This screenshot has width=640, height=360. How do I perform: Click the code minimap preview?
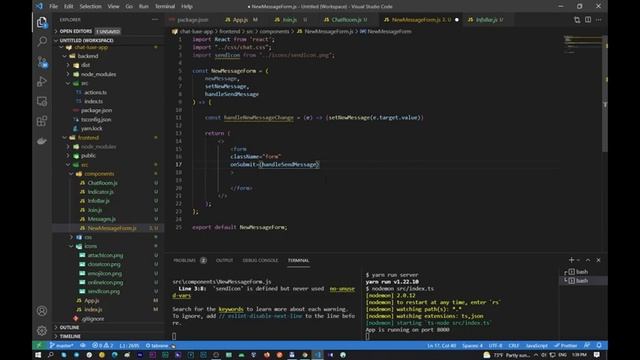click(x=582, y=45)
